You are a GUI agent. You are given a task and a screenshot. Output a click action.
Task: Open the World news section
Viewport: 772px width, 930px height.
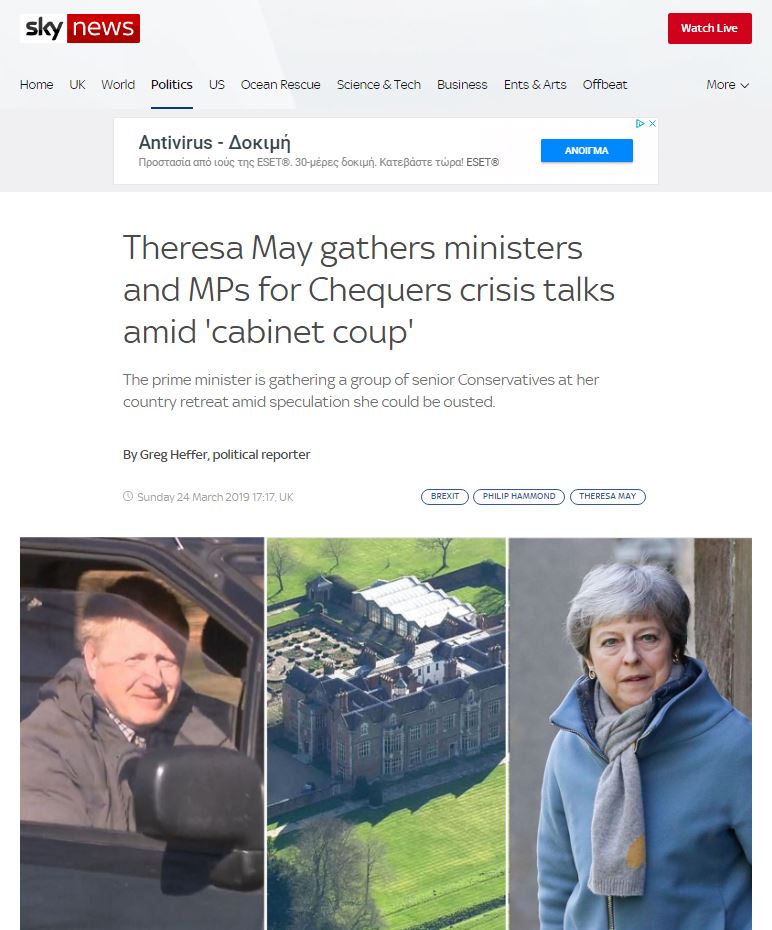click(x=118, y=85)
